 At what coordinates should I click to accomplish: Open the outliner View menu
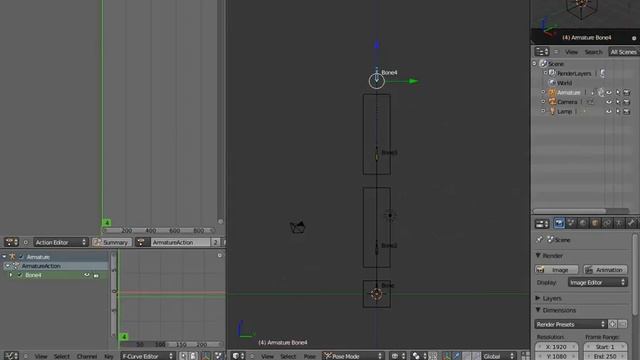tap(571, 52)
